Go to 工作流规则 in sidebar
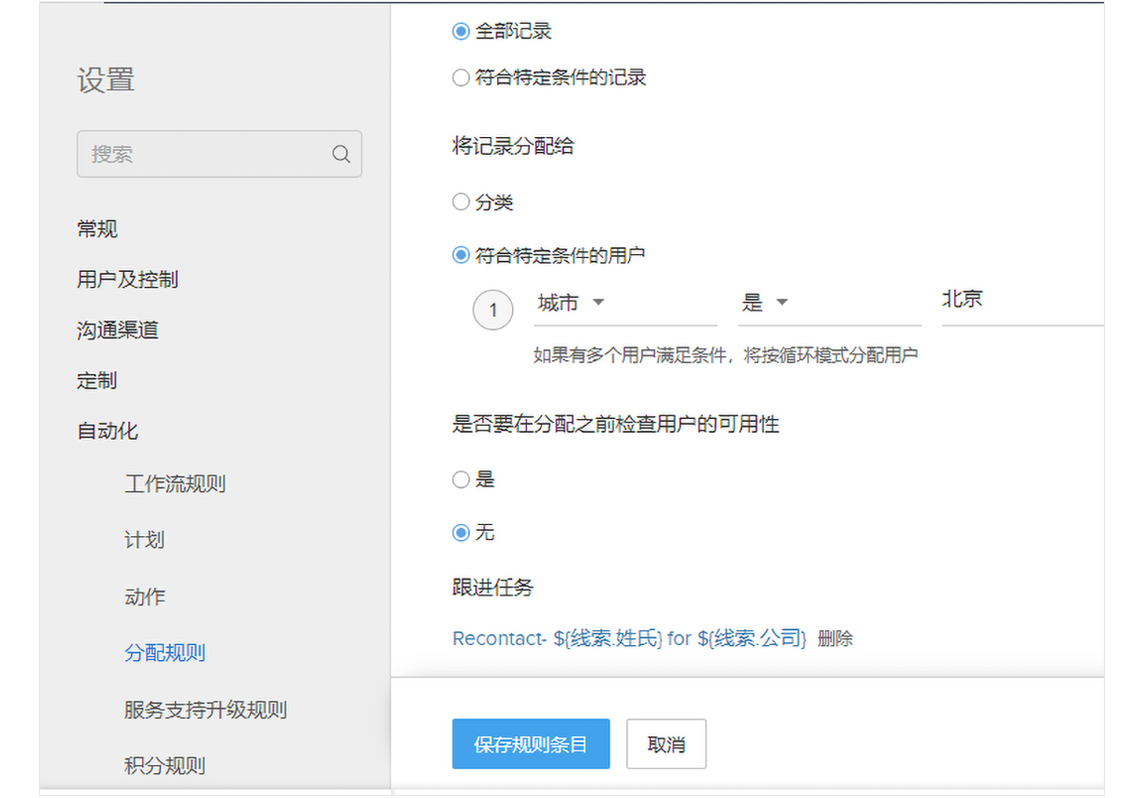 [175, 484]
